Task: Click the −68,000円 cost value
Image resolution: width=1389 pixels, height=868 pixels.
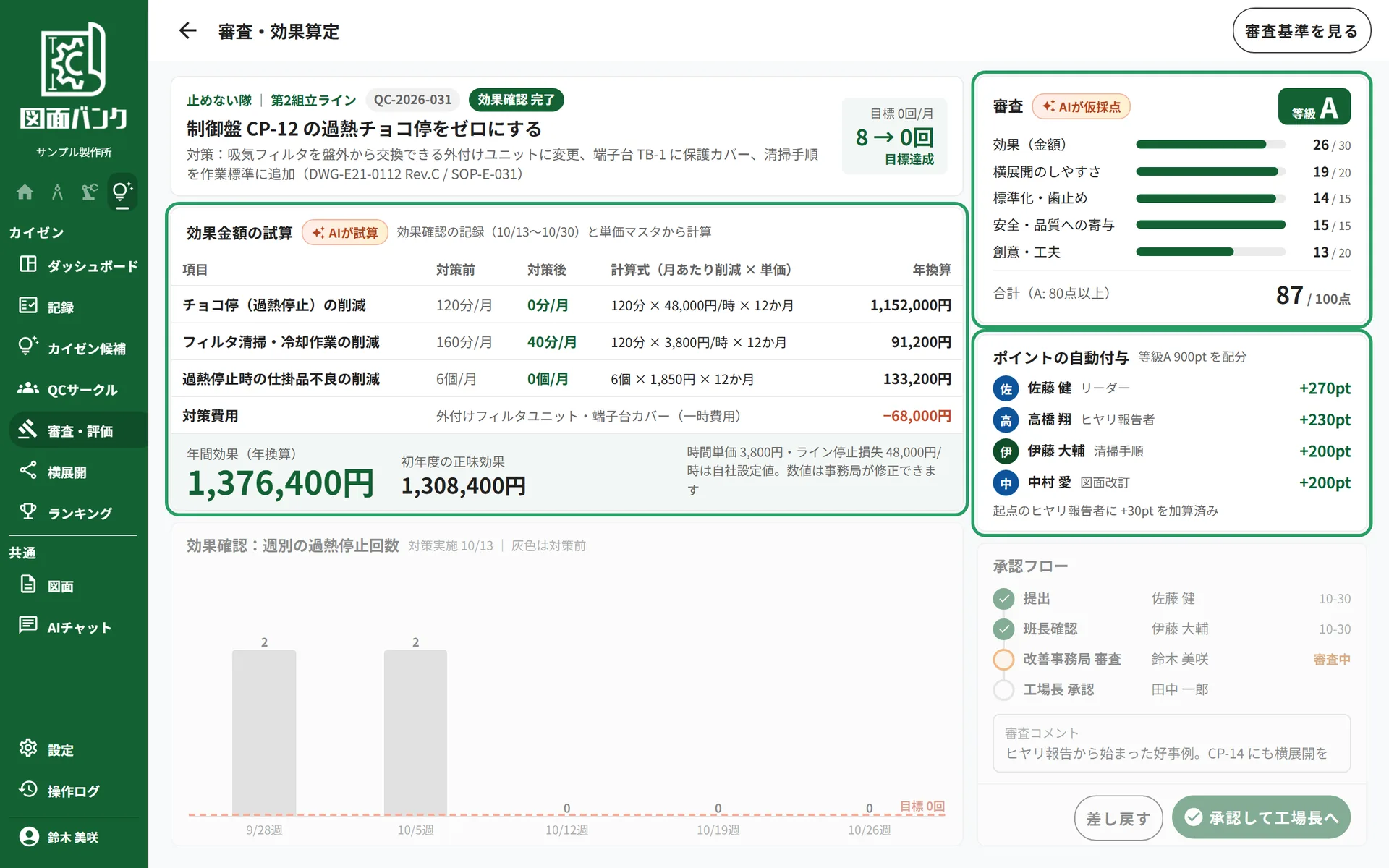Action: (x=917, y=416)
